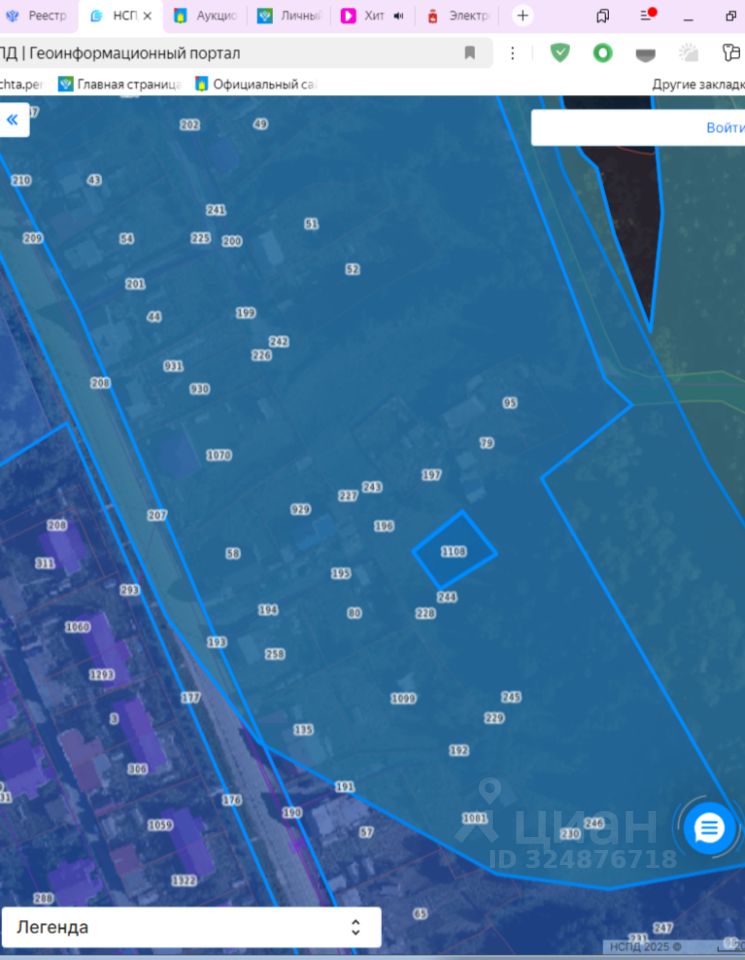Open the weather extension icon
The width and height of the screenshot is (745, 960).
pyautogui.click(x=689, y=53)
